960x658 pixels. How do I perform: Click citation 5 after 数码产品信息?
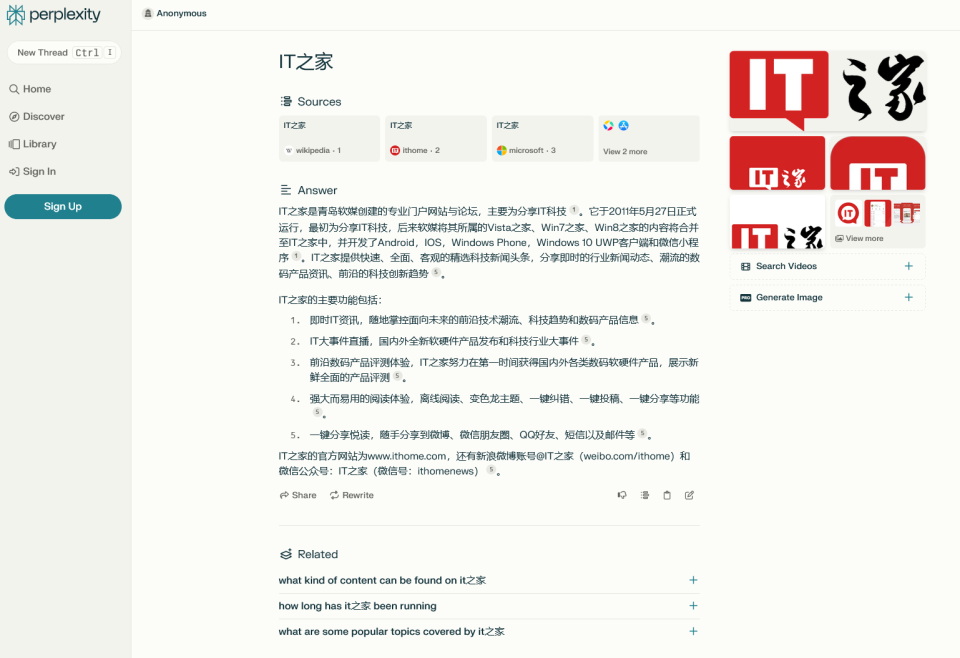click(646, 318)
